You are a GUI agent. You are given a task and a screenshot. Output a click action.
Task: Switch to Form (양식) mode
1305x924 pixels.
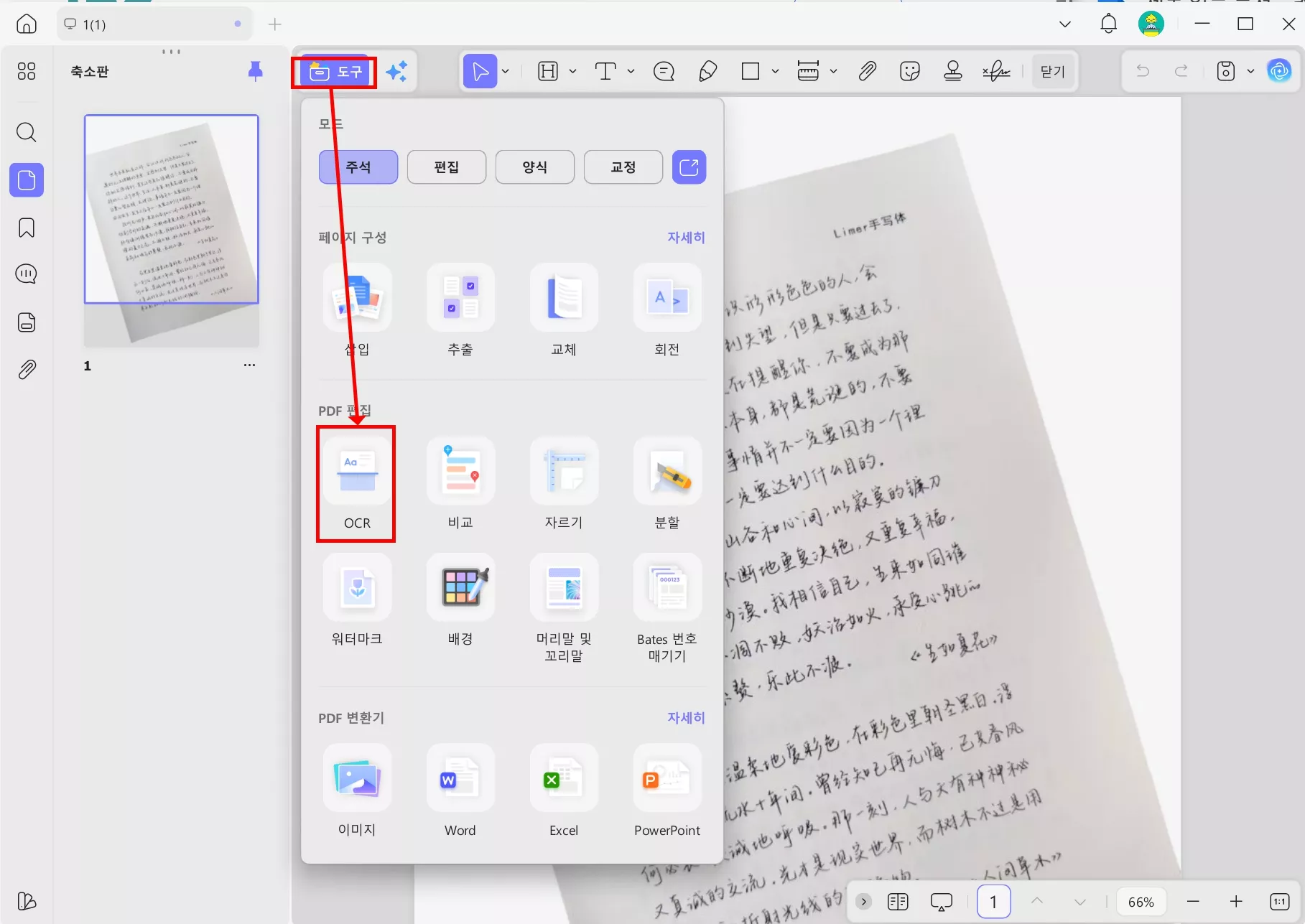(x=535, y=167)
